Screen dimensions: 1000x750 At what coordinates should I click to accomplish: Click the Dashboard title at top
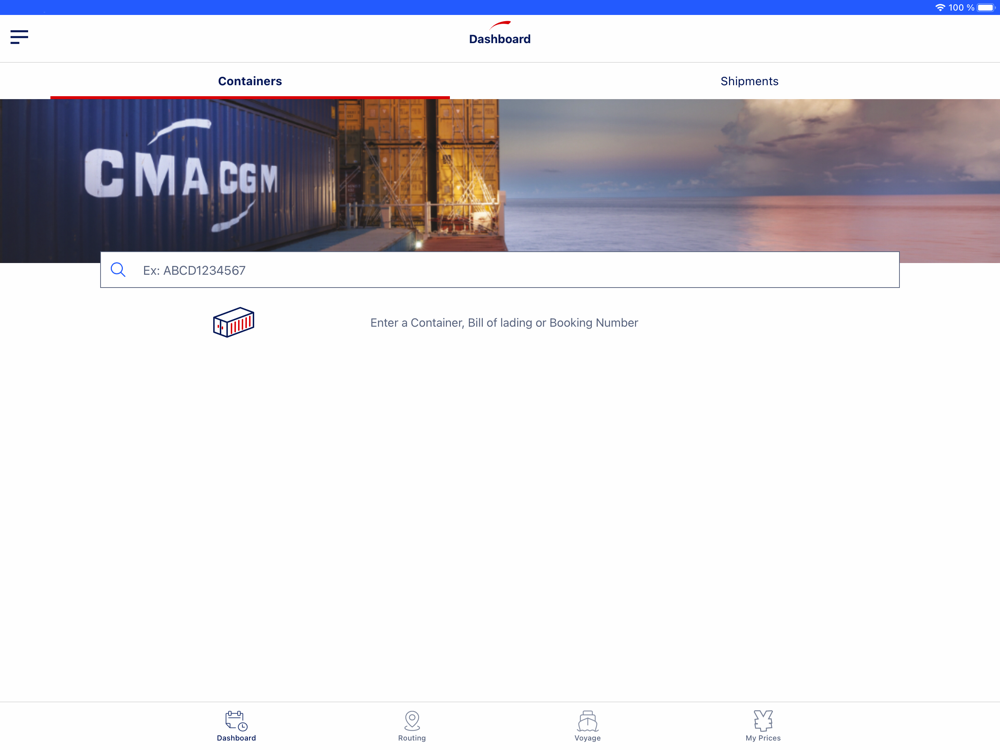[x=500, y=39]
